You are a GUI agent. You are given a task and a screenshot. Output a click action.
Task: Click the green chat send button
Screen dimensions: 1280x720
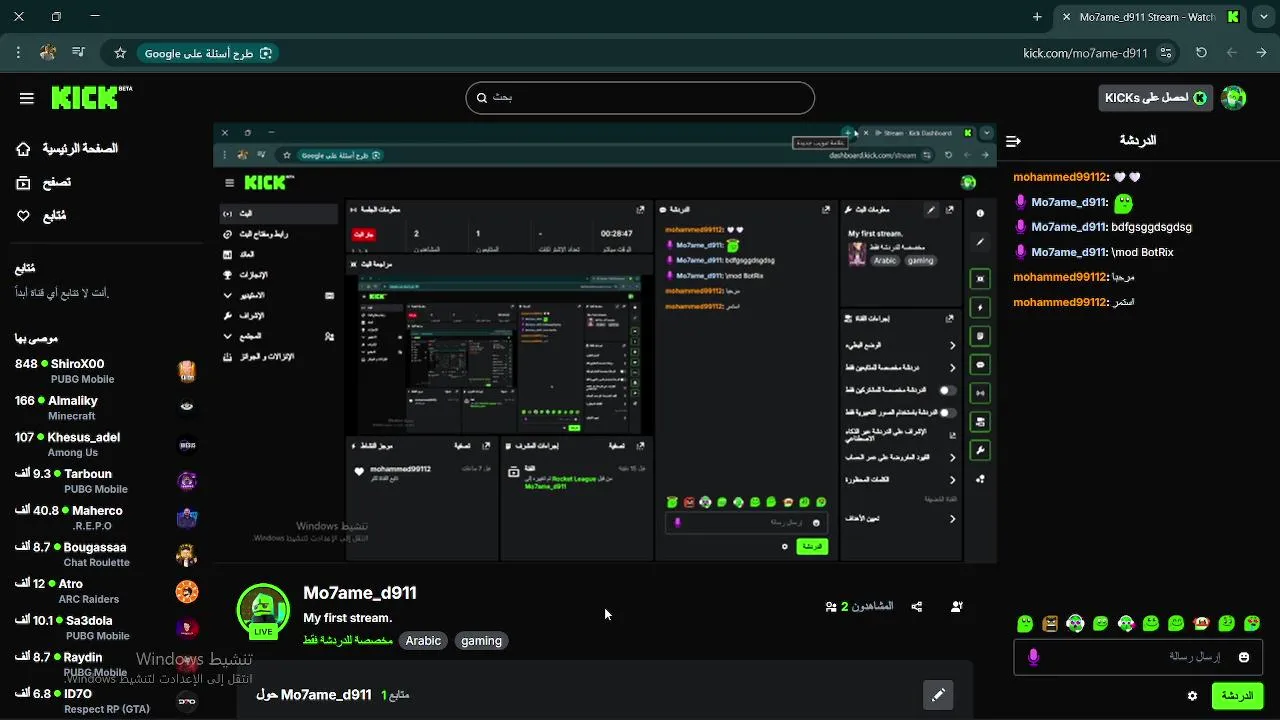click(1237, 696)
